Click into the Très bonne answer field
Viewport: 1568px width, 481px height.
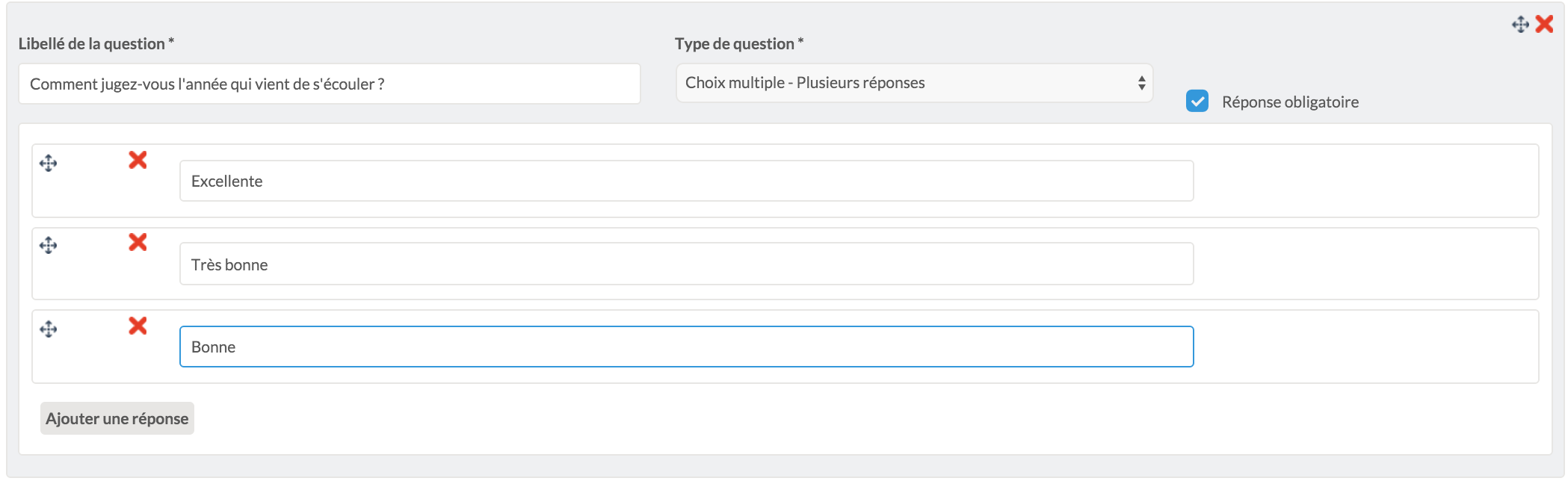(686, 264)
